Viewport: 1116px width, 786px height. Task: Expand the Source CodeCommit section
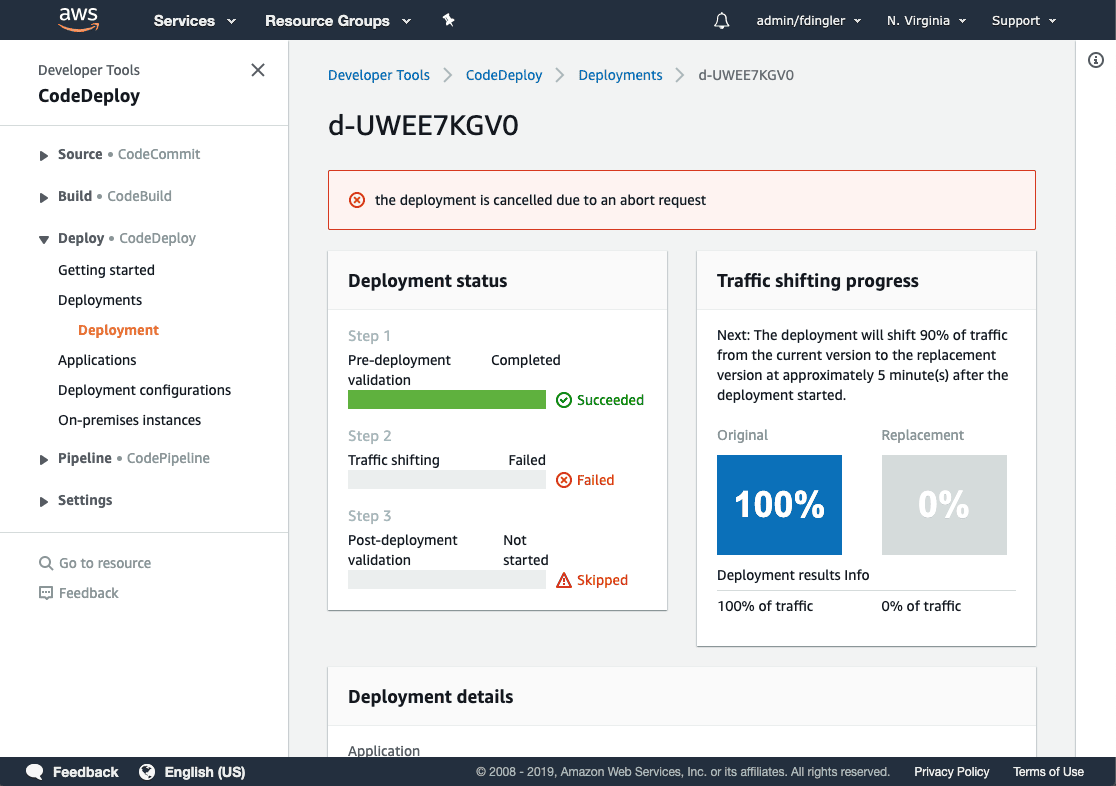coord(44,155)
